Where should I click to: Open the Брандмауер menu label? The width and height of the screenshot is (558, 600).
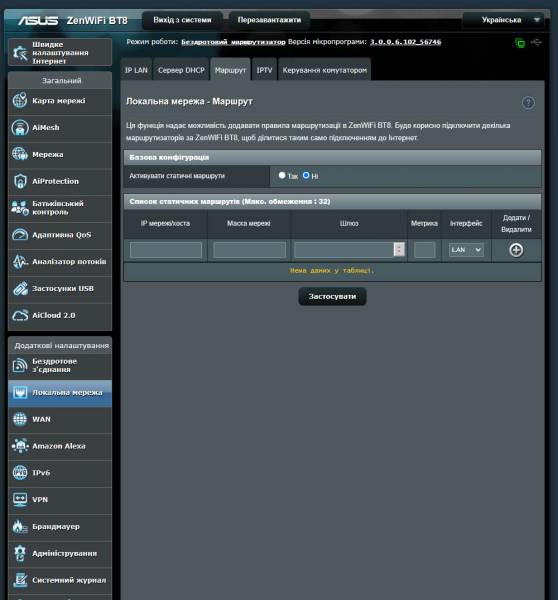56,527
